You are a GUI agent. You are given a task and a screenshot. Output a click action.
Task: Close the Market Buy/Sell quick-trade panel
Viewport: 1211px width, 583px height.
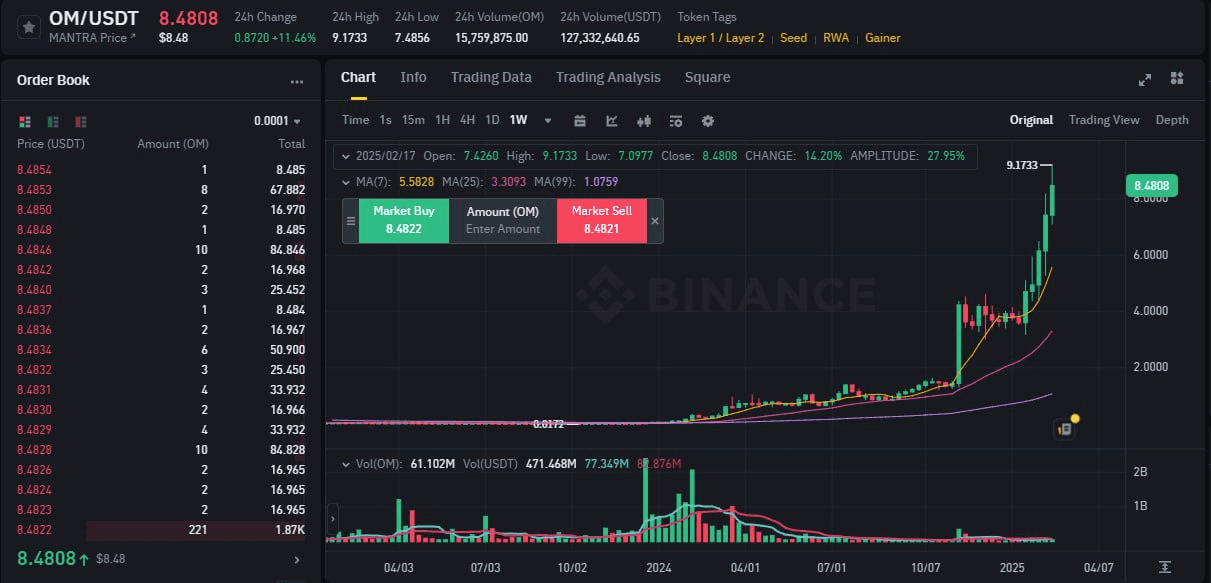[655, 221]
